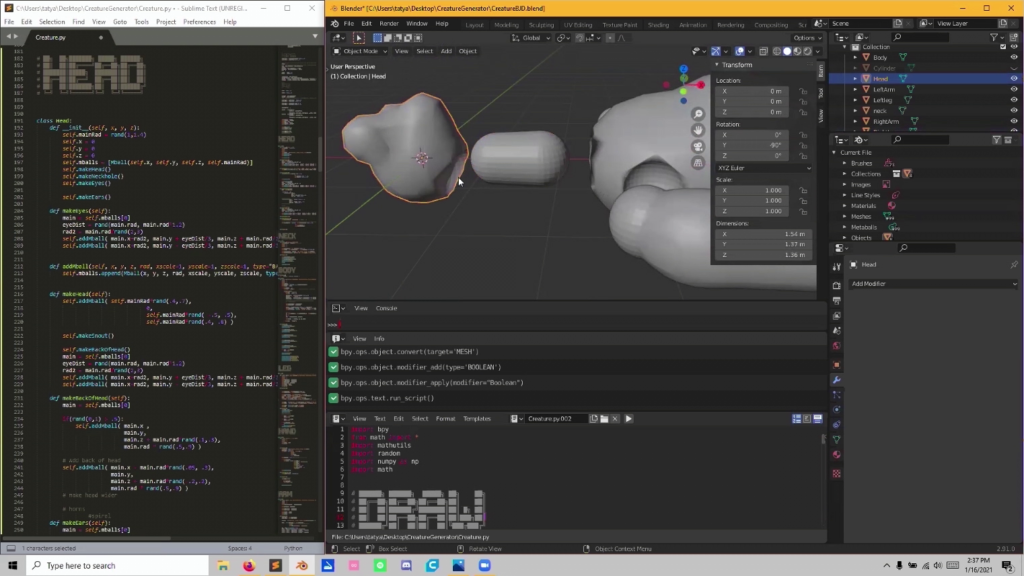Open the Texture properties tab icon
1024x576 pixels.
(837, 473)
